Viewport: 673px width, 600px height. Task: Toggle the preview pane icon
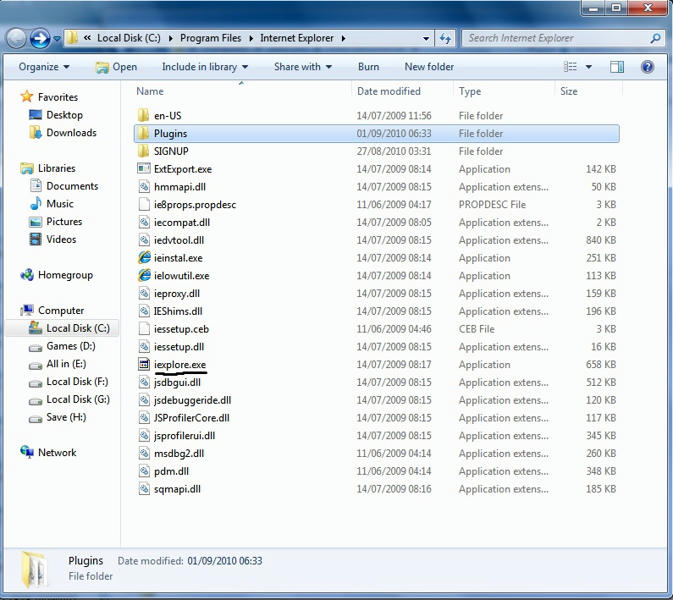coord(617,67)
